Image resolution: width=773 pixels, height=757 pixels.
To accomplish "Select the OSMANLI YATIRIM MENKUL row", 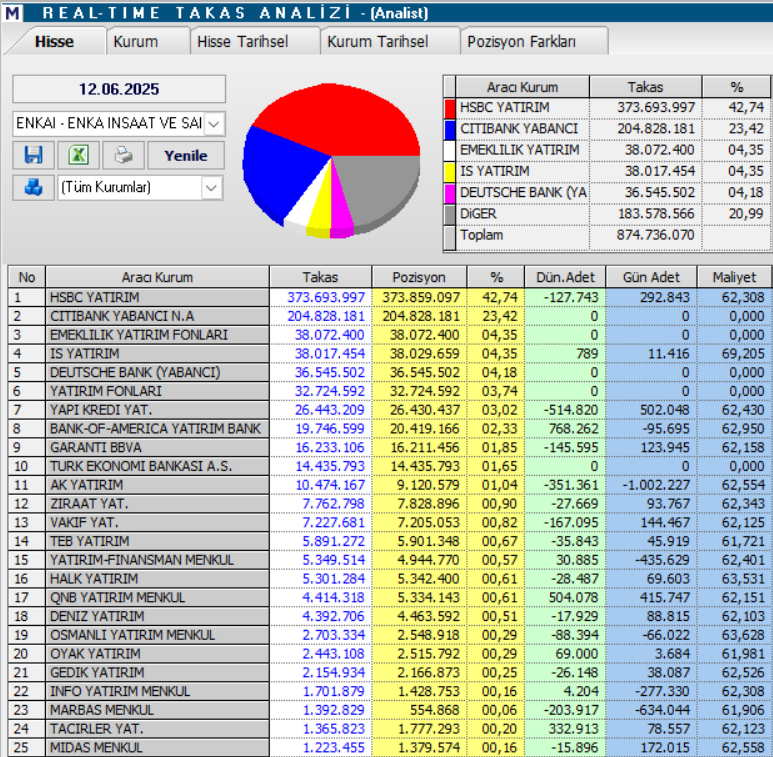I will [x=390, y=635].
